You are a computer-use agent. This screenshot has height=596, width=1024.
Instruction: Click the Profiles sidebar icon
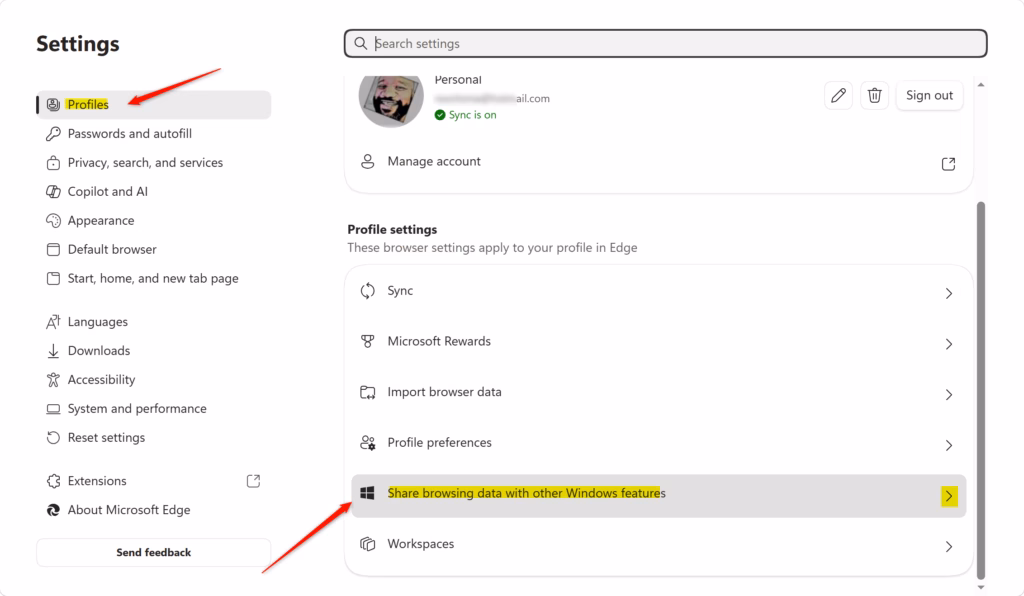[53, 104]
